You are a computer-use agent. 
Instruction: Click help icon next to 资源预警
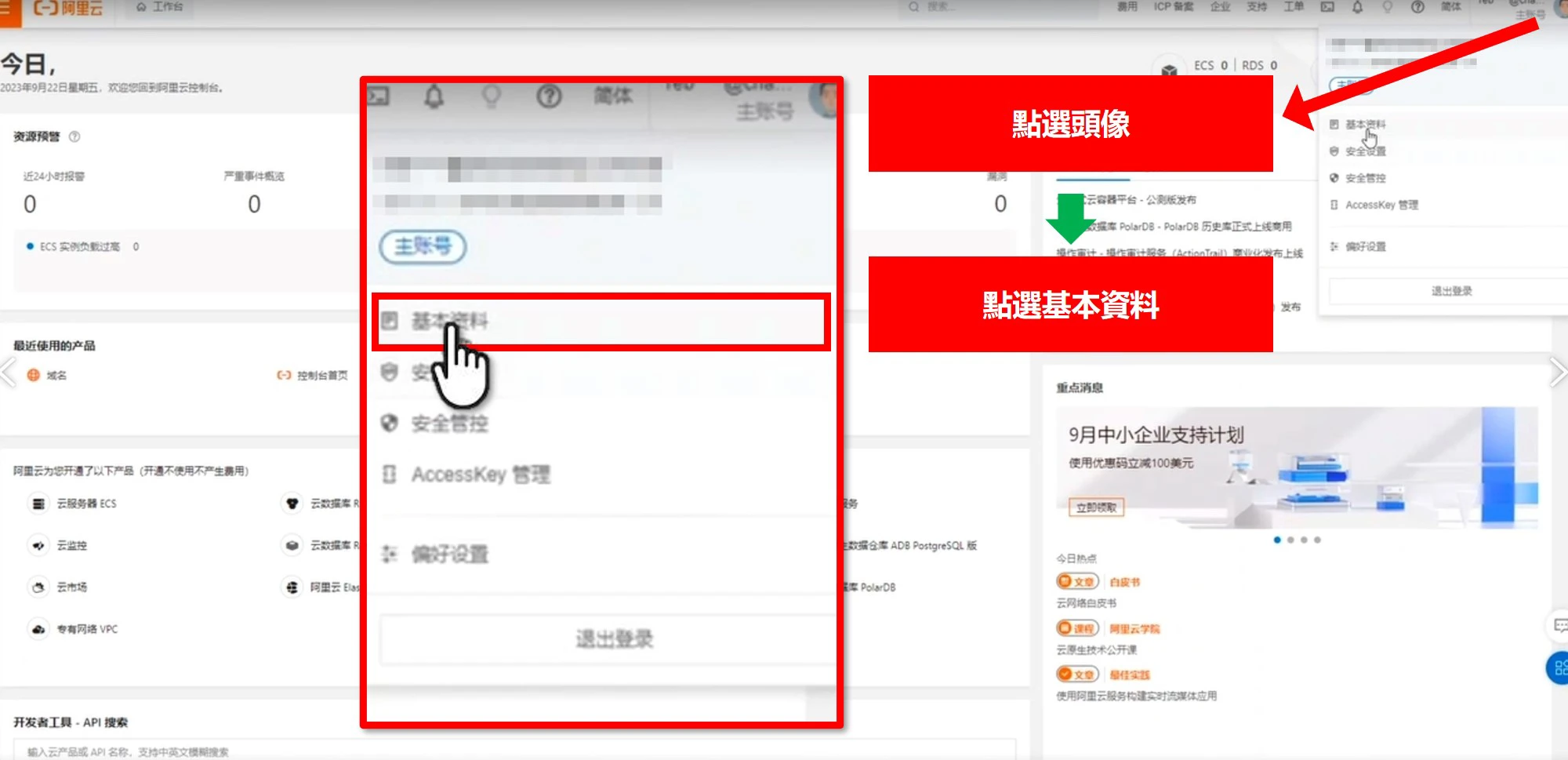coord(74,136)
